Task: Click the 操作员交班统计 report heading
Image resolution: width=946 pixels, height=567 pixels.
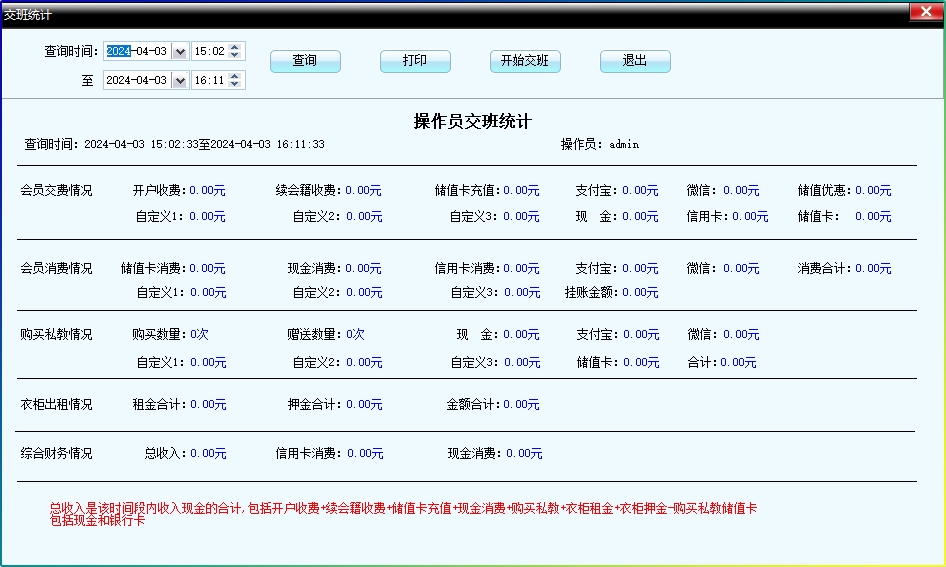Action: pos(473,121)
